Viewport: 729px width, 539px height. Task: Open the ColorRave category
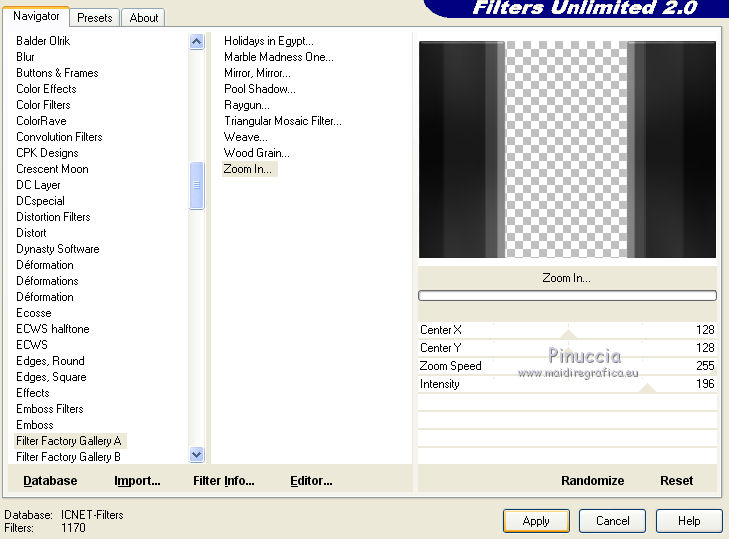[41, 121]
